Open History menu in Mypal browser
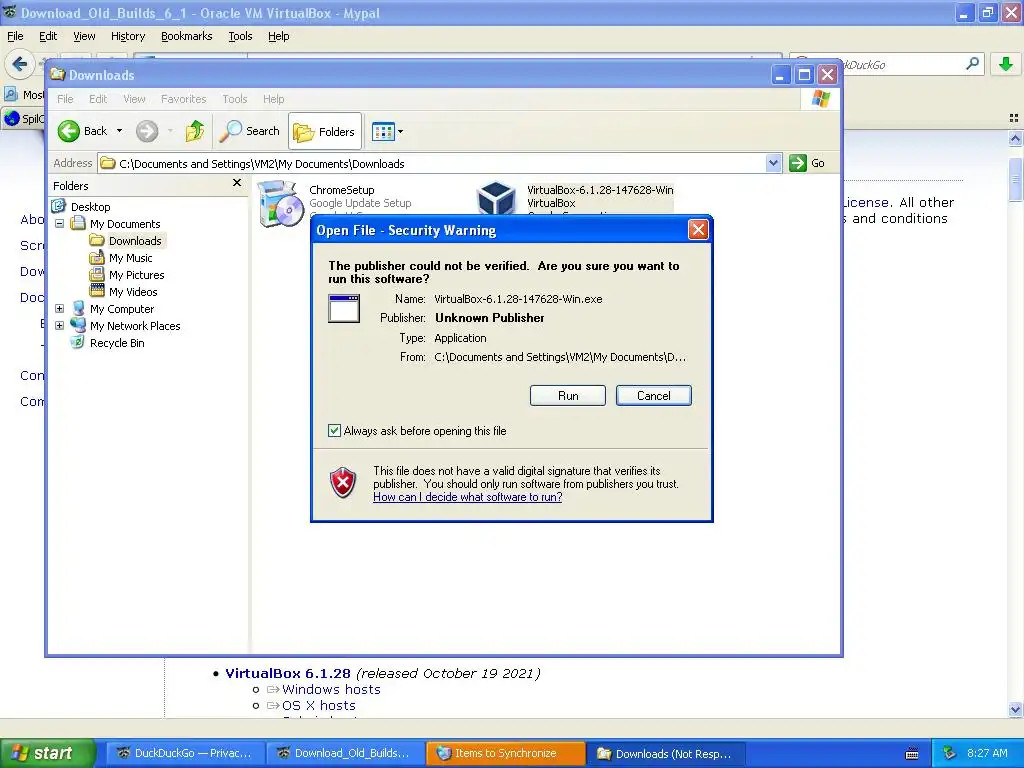This screenshot has height=768, width=1024. (127, 37)
